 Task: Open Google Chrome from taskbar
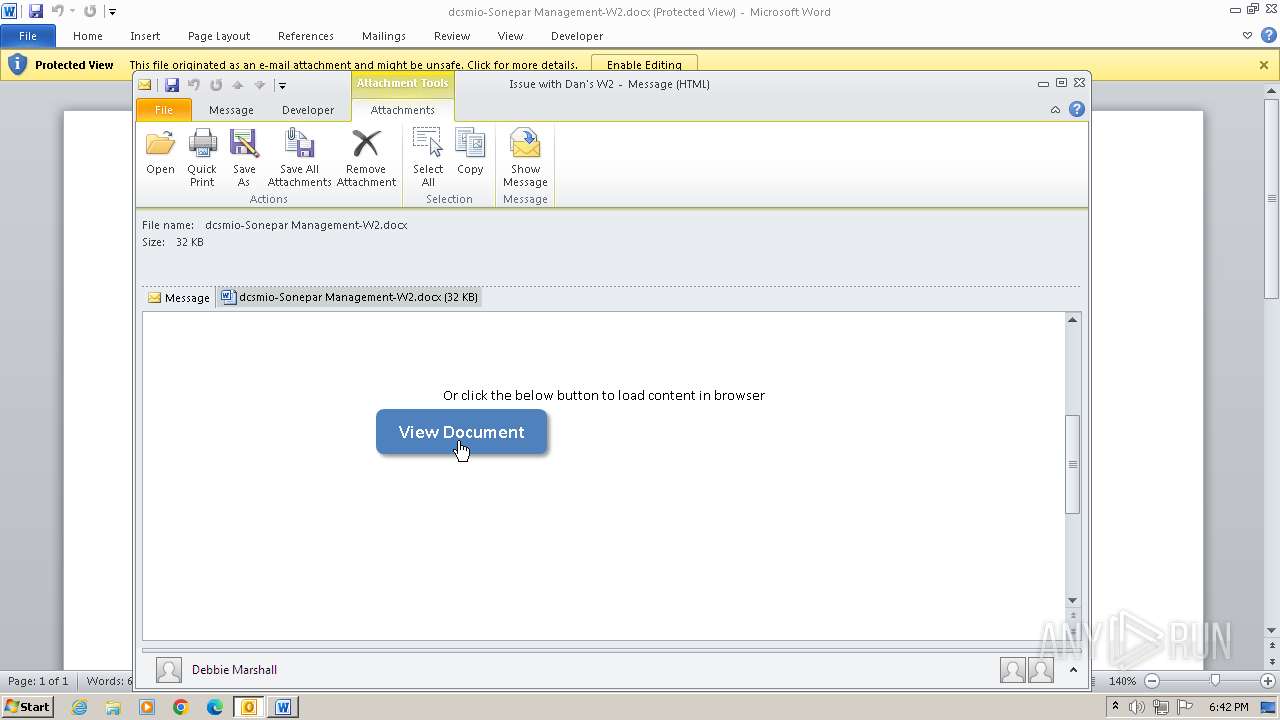pos(181,707)
